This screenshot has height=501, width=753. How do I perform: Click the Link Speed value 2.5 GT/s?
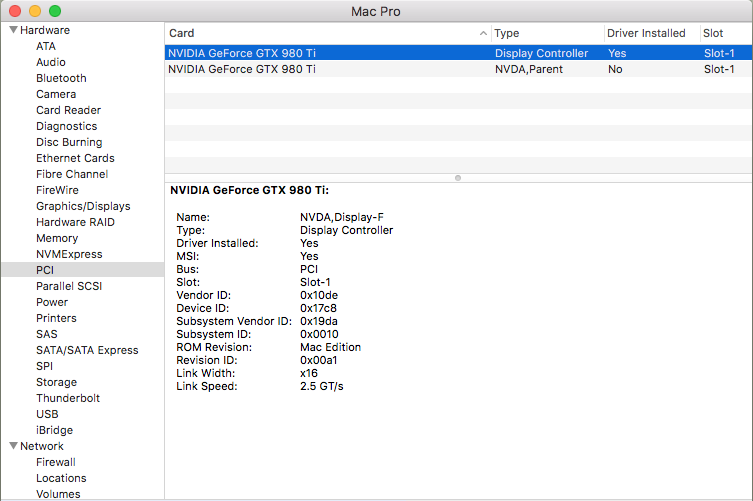(322, 386)
